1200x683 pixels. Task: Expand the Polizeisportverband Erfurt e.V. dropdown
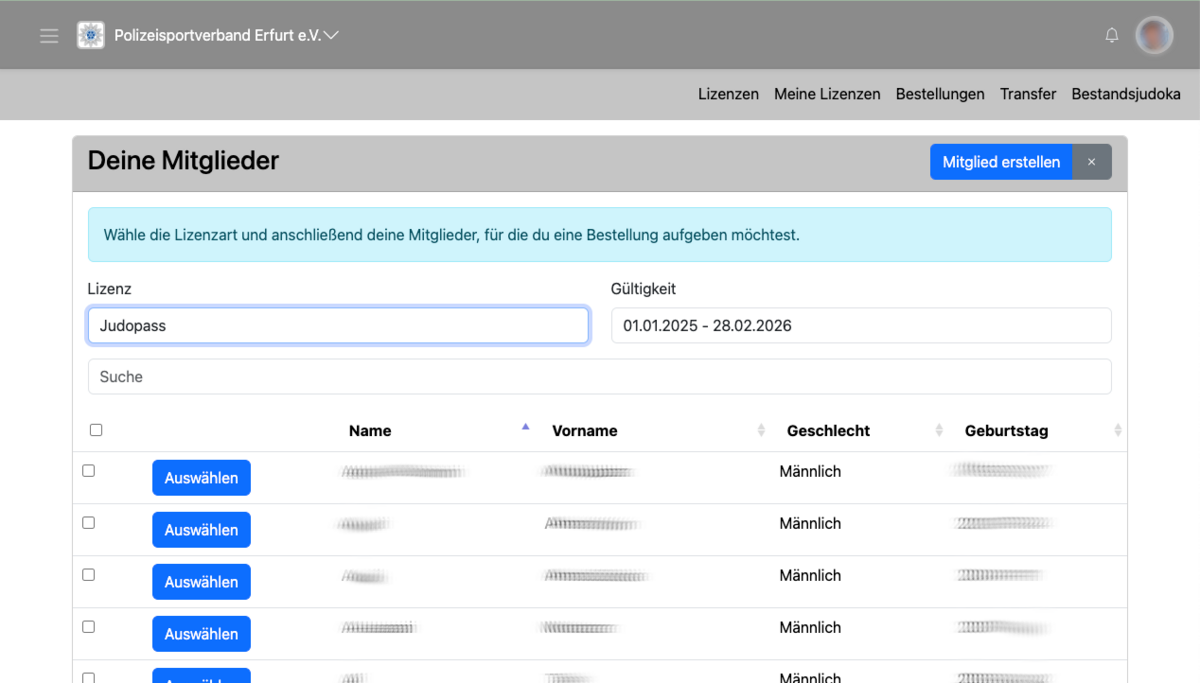331,35
